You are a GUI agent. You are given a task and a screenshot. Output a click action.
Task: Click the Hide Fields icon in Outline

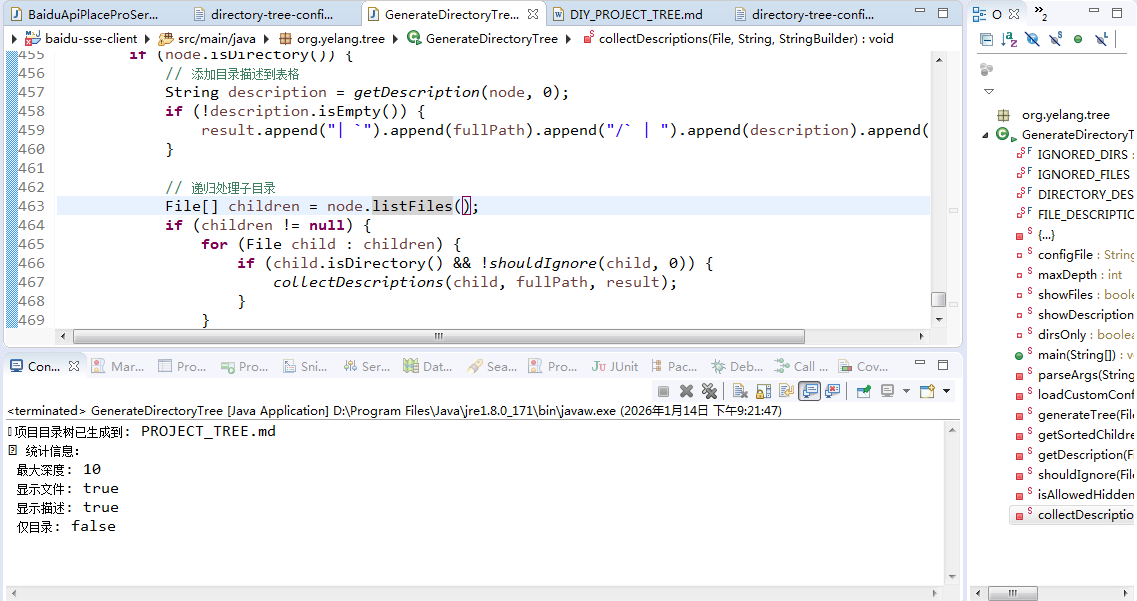[1032, 39]
